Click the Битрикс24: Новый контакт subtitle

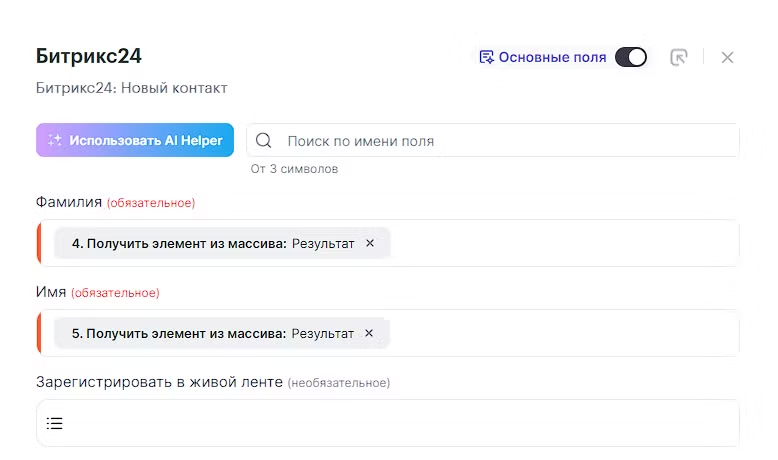point(132,88)
